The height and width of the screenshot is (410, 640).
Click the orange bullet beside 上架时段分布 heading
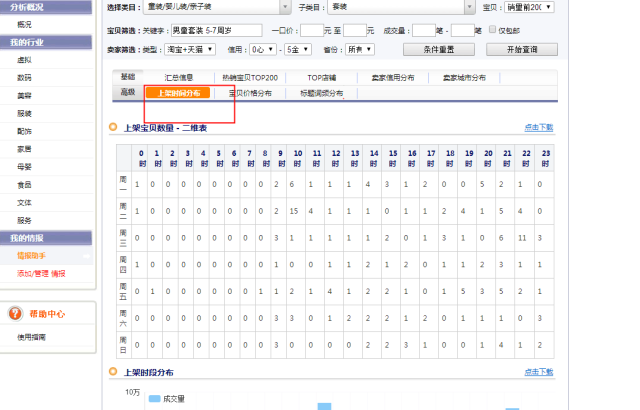coord(113,372)
